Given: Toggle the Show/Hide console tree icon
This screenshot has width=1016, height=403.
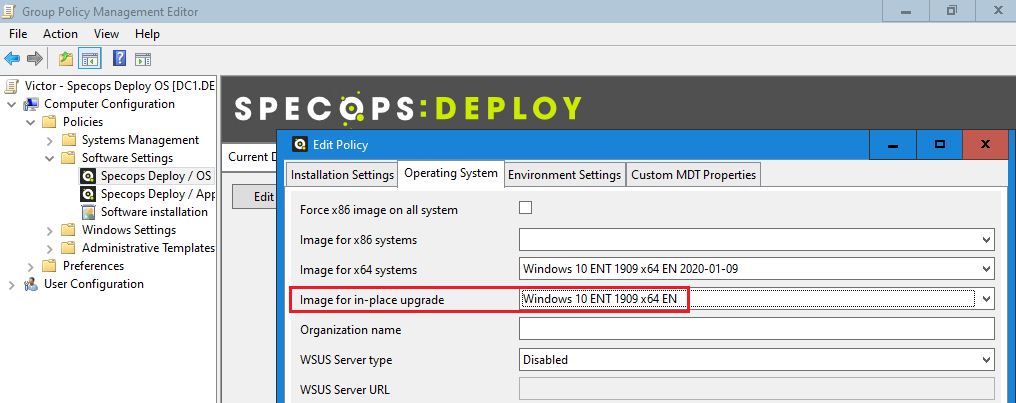Looking at the screenshot, I should pyautogui.click(x=89, y=59).
